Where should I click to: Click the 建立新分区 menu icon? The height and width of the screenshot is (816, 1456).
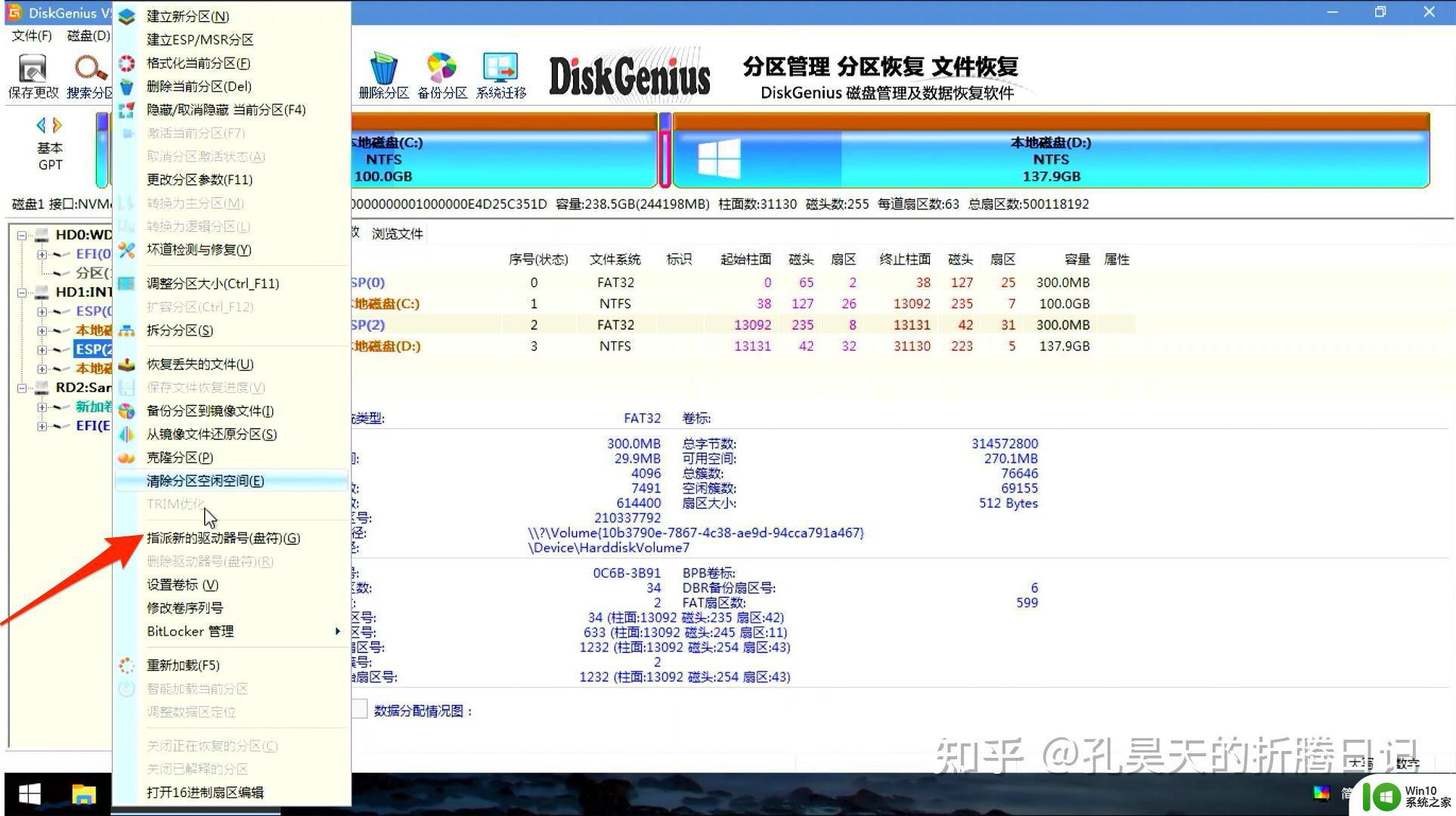click(x=126, y=17)
